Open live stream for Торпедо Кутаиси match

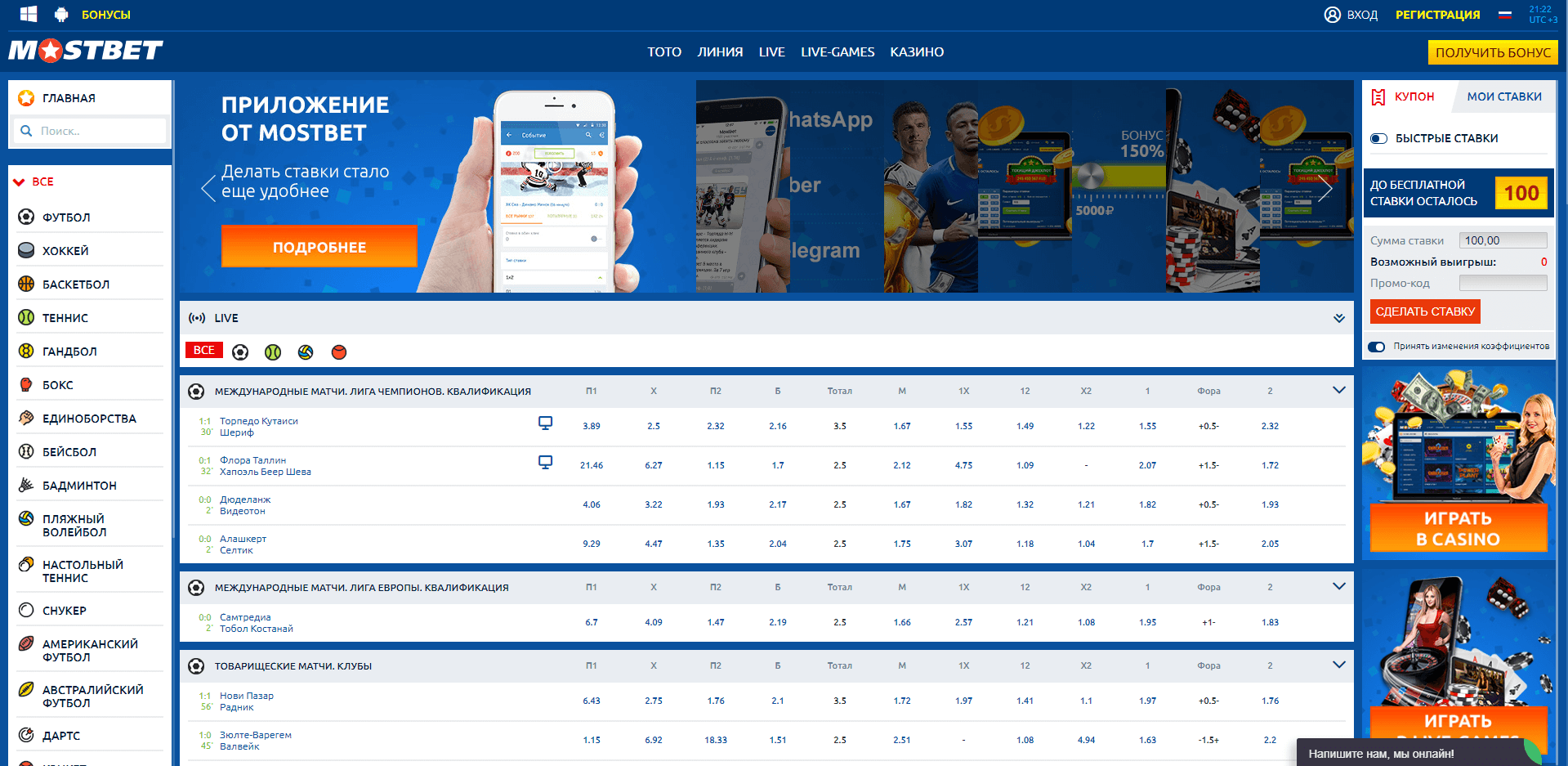(545, 423)
